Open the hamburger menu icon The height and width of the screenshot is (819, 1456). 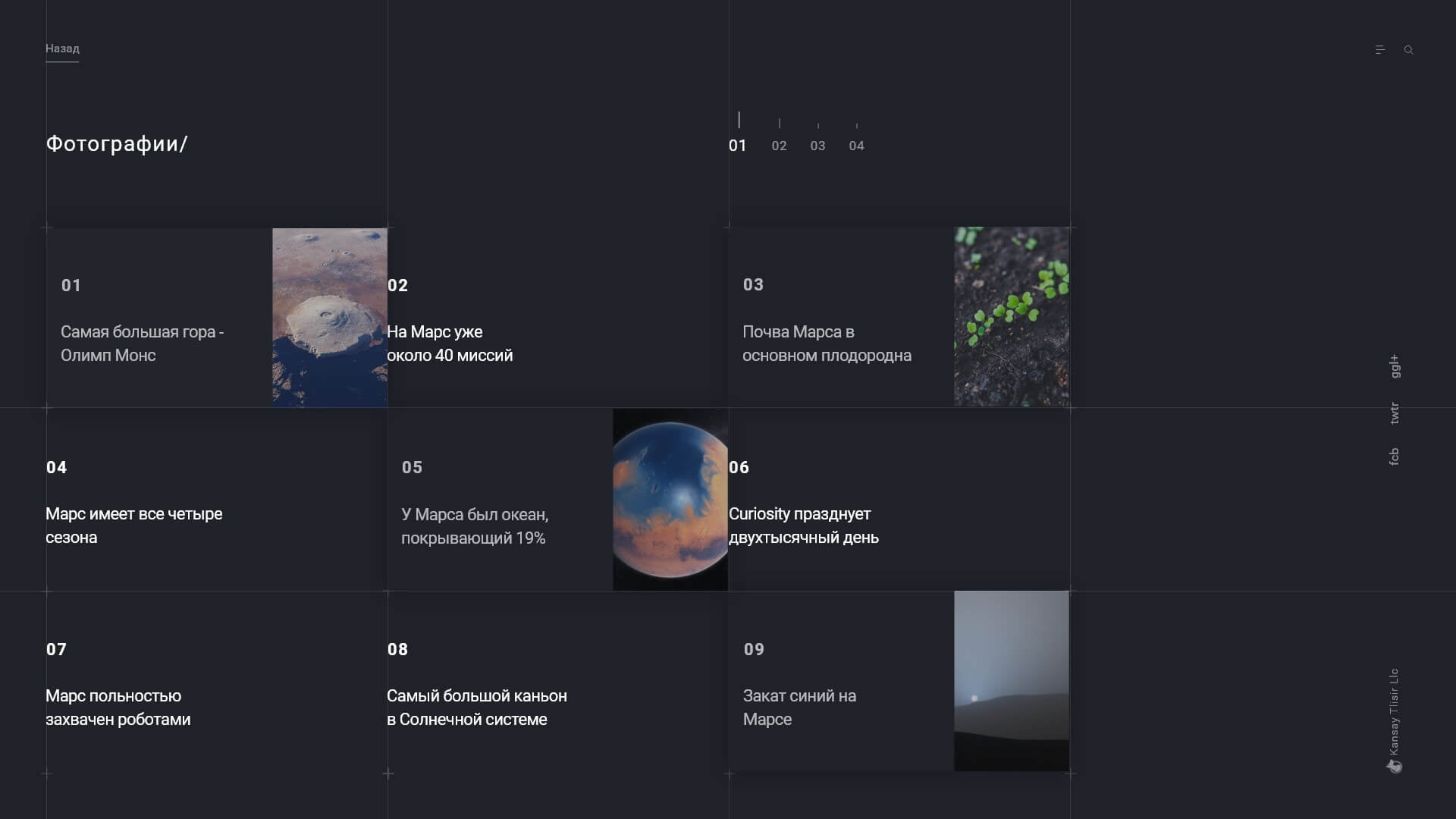point(1380,50)
